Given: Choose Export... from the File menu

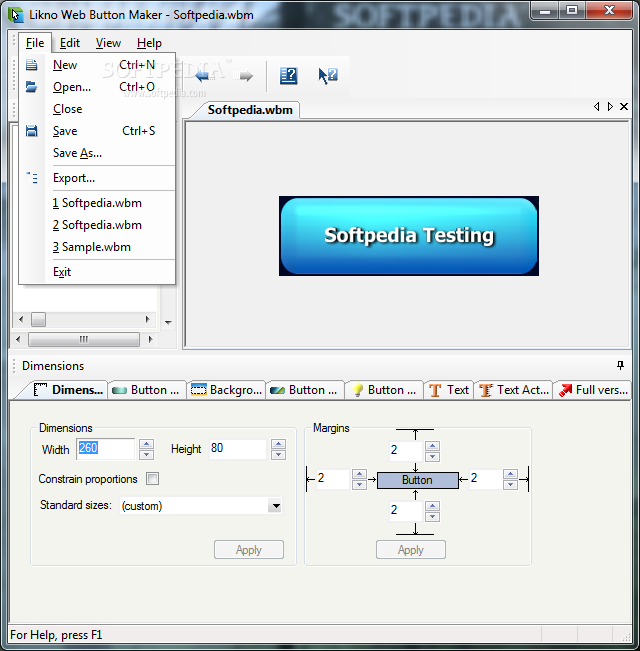Looking at the screenshot, I should click(97, 178).
